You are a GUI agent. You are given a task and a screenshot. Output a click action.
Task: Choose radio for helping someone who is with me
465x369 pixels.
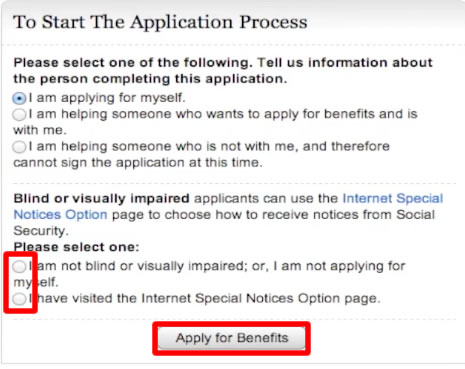(x=19, y=114)
